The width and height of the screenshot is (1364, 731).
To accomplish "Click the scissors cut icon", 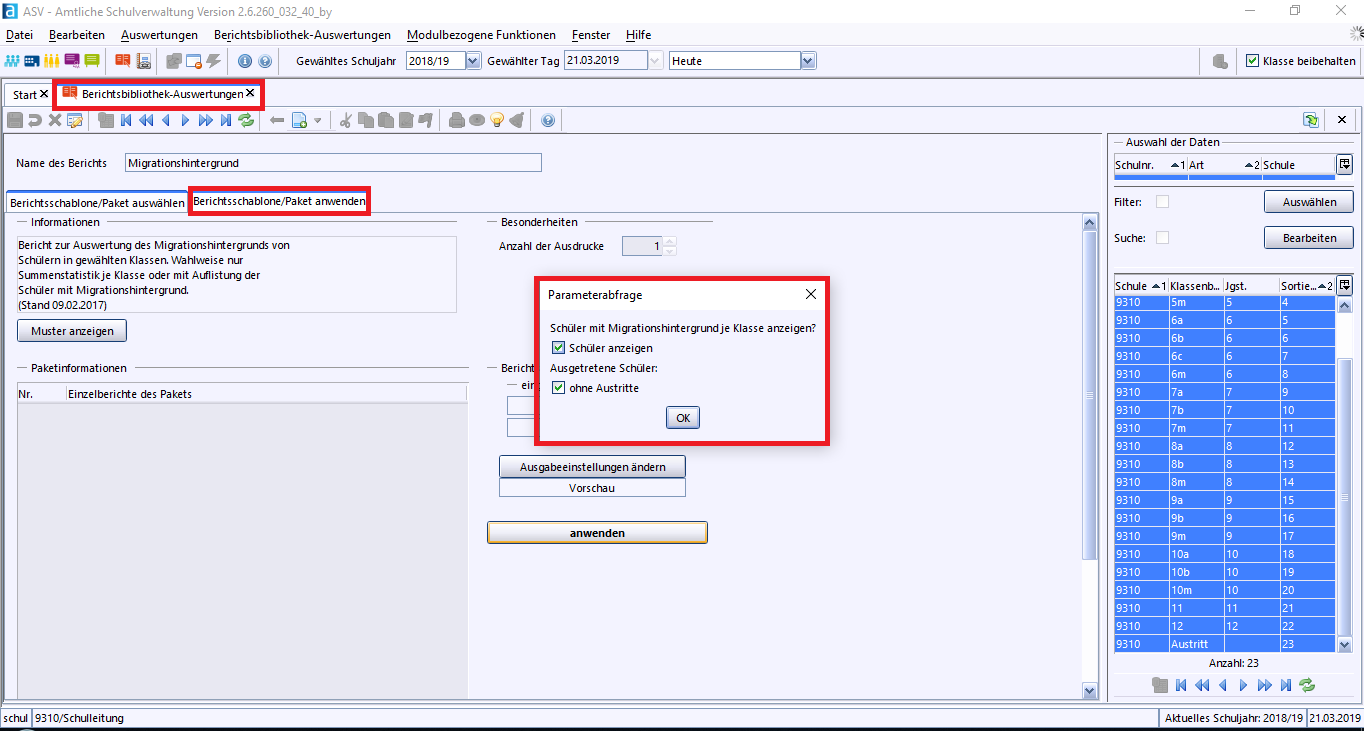I will click(346, 120).
